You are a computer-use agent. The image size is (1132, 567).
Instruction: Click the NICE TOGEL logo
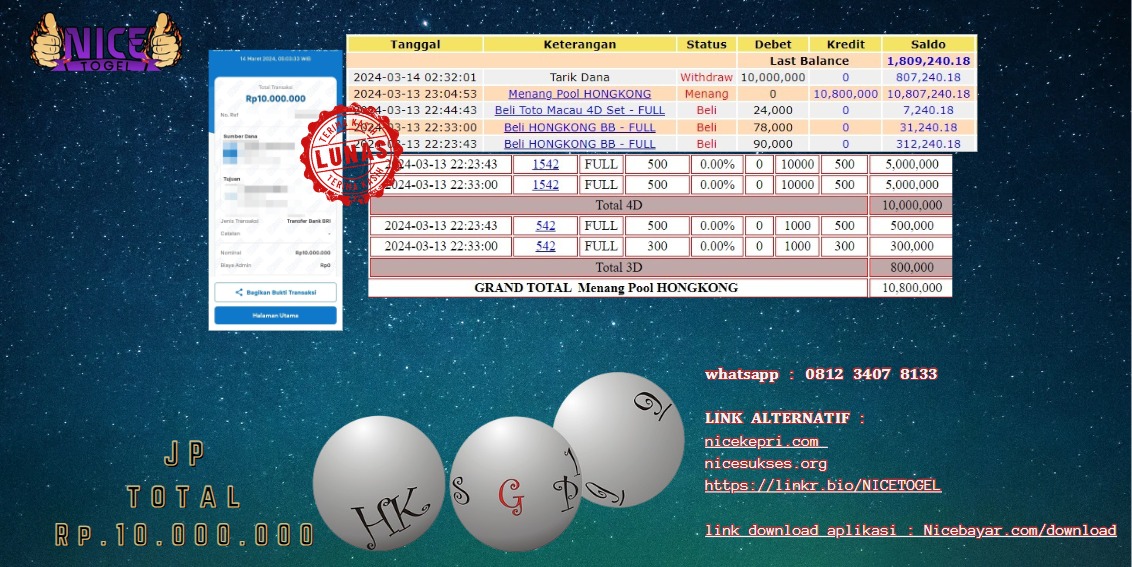[x=105, y=44]
